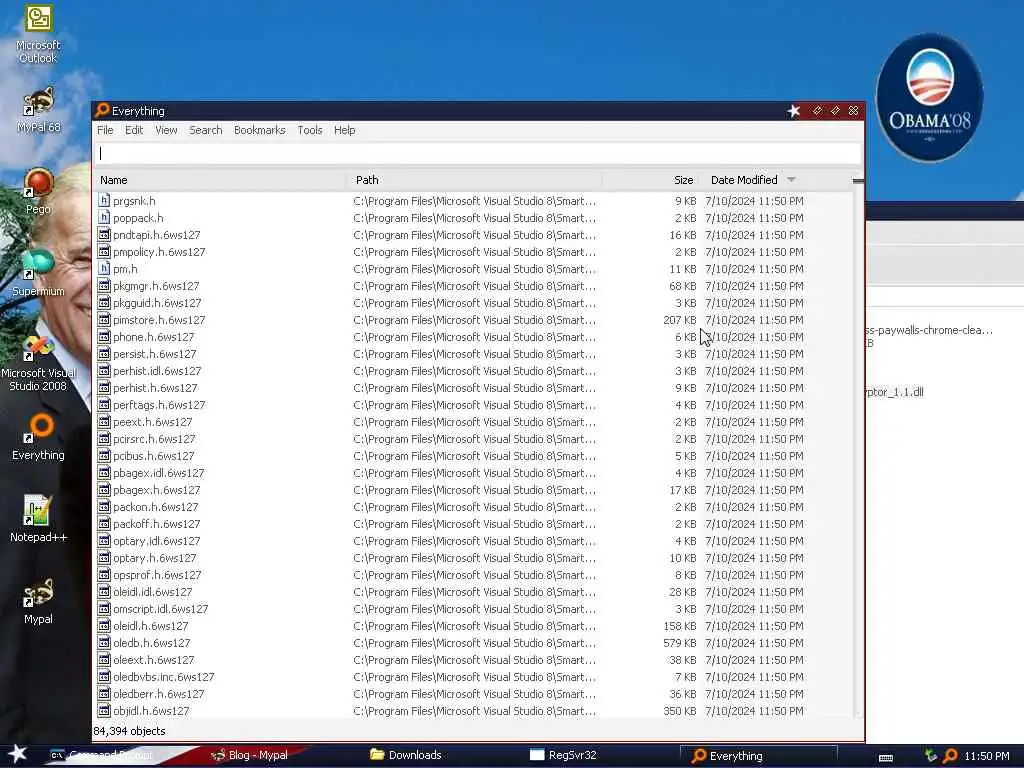This screenshot has height=768, width=1024.
Task: Click the 84,394 objects status bar text
Action: click(129, 731)
